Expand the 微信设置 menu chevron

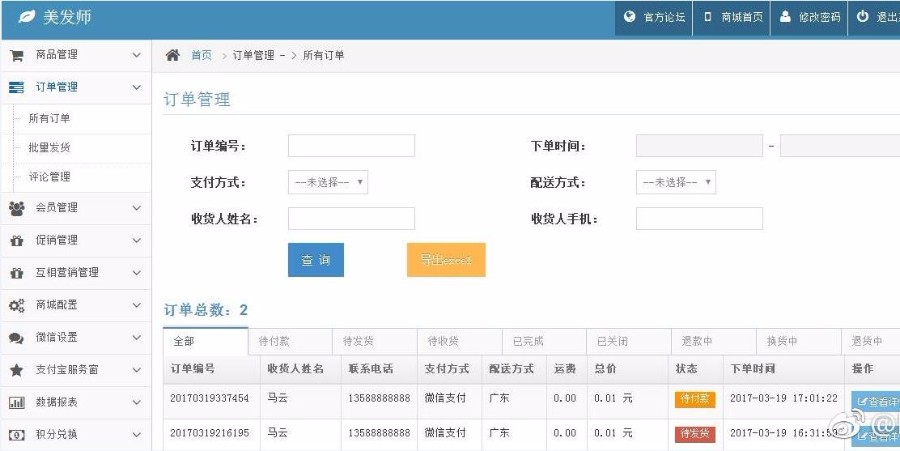[137, 337]
